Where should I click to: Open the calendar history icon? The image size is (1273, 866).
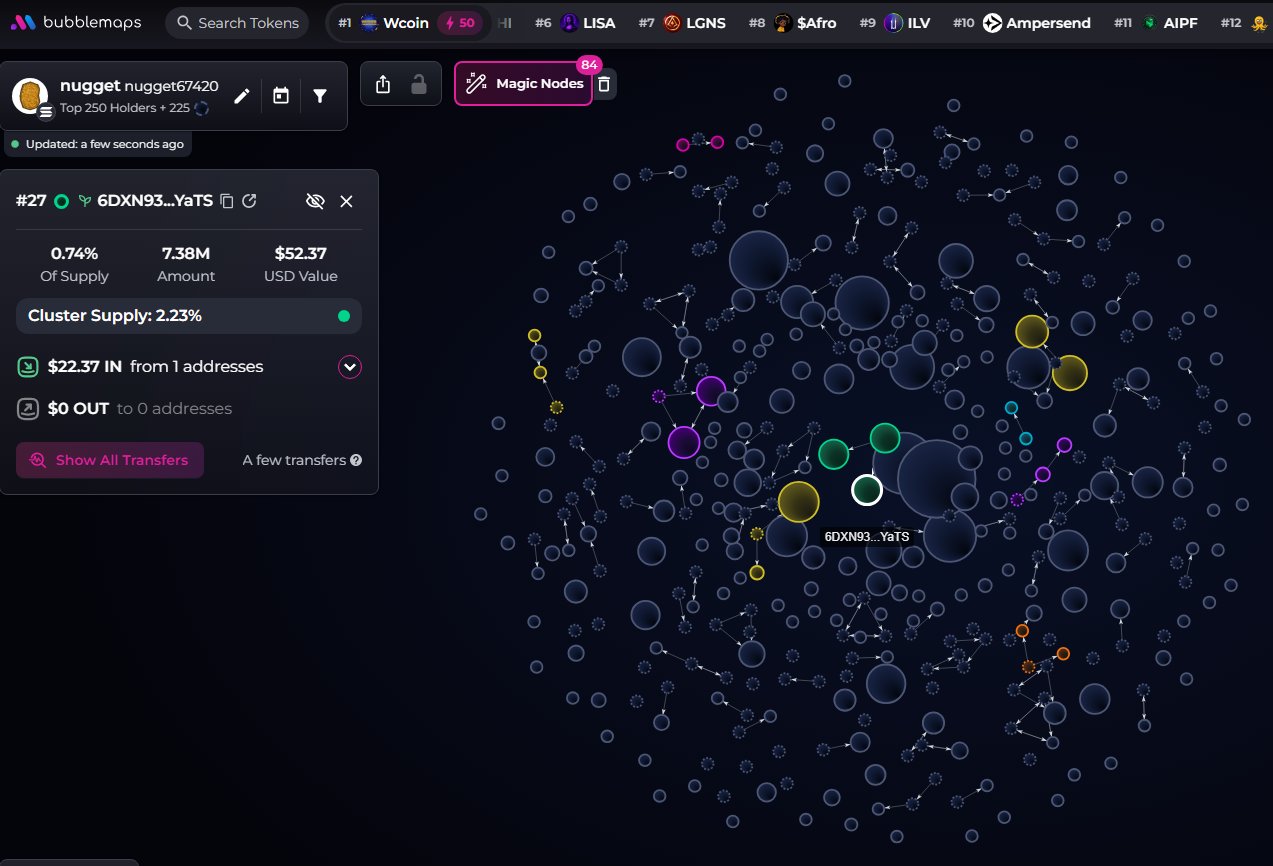[281, 96]
